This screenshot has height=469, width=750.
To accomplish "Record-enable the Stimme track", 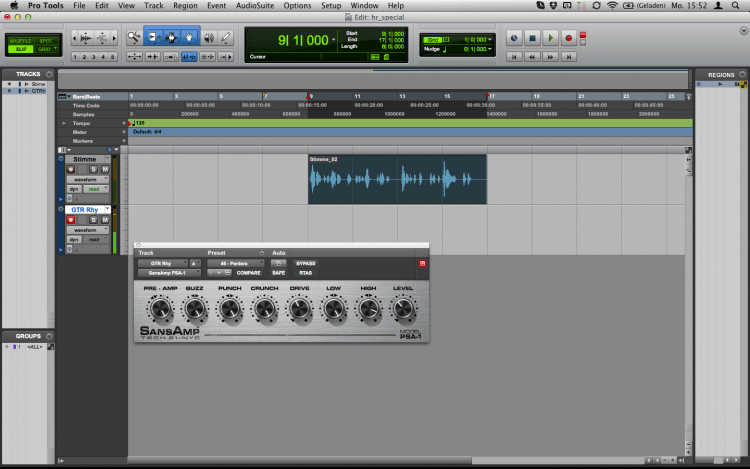I will coord(71,169).
